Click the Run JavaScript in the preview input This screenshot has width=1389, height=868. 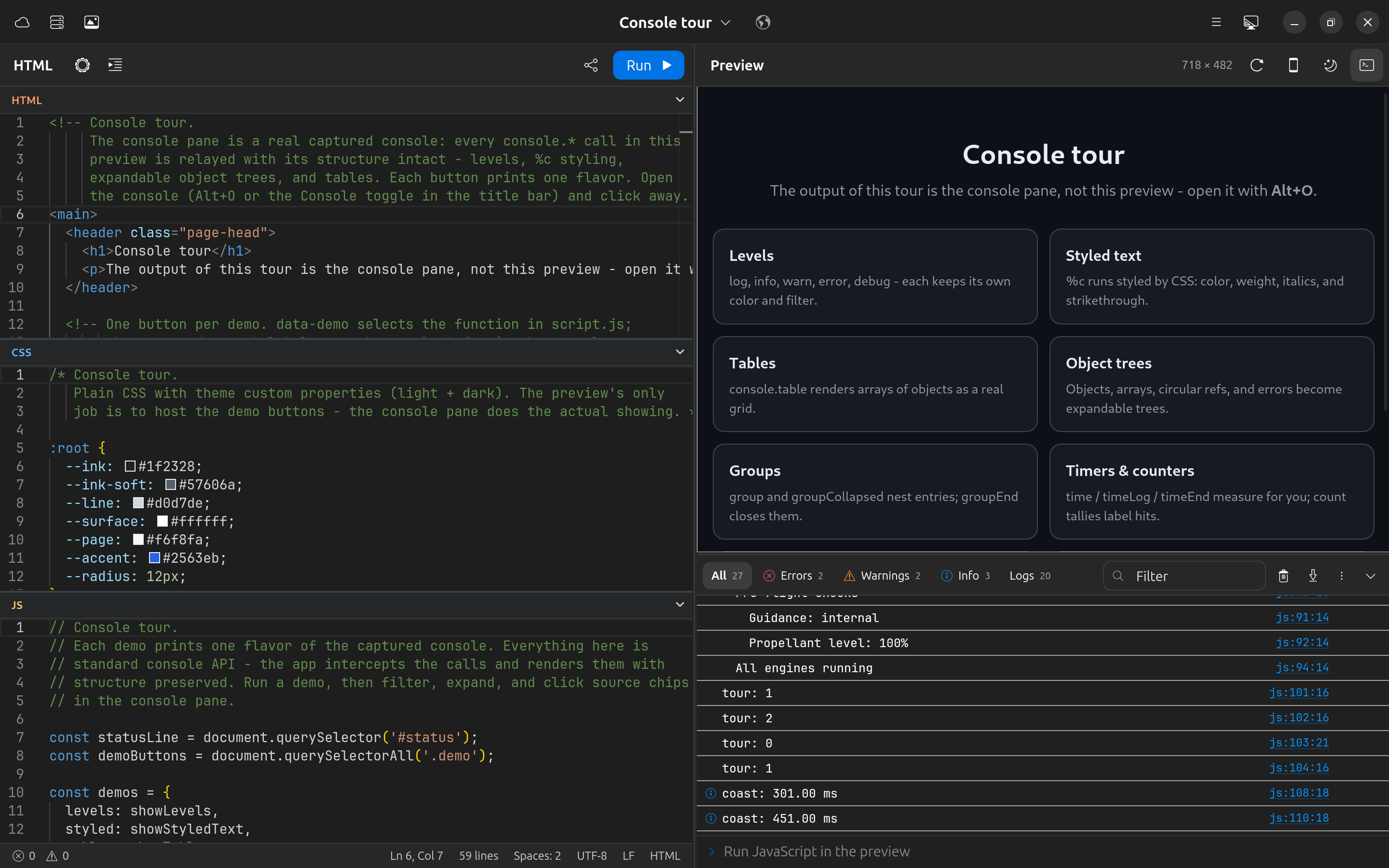pyautogui.click(x=1042, y=851)
